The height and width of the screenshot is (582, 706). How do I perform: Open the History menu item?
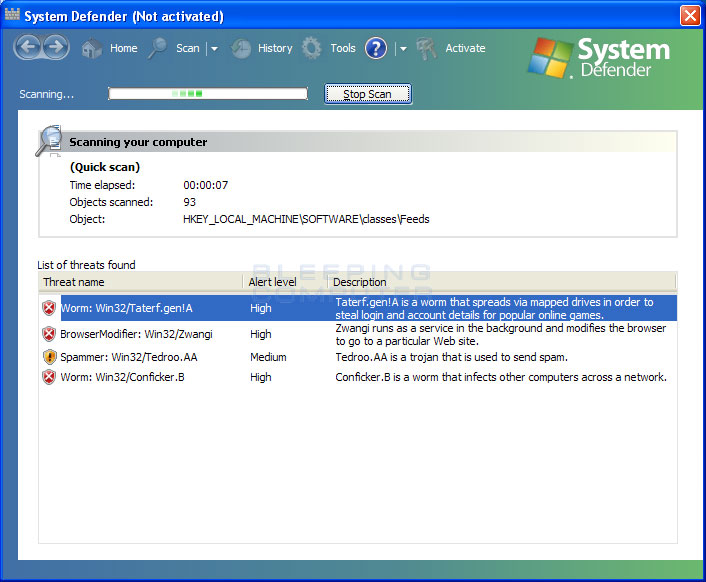click(x=275, y=48)
